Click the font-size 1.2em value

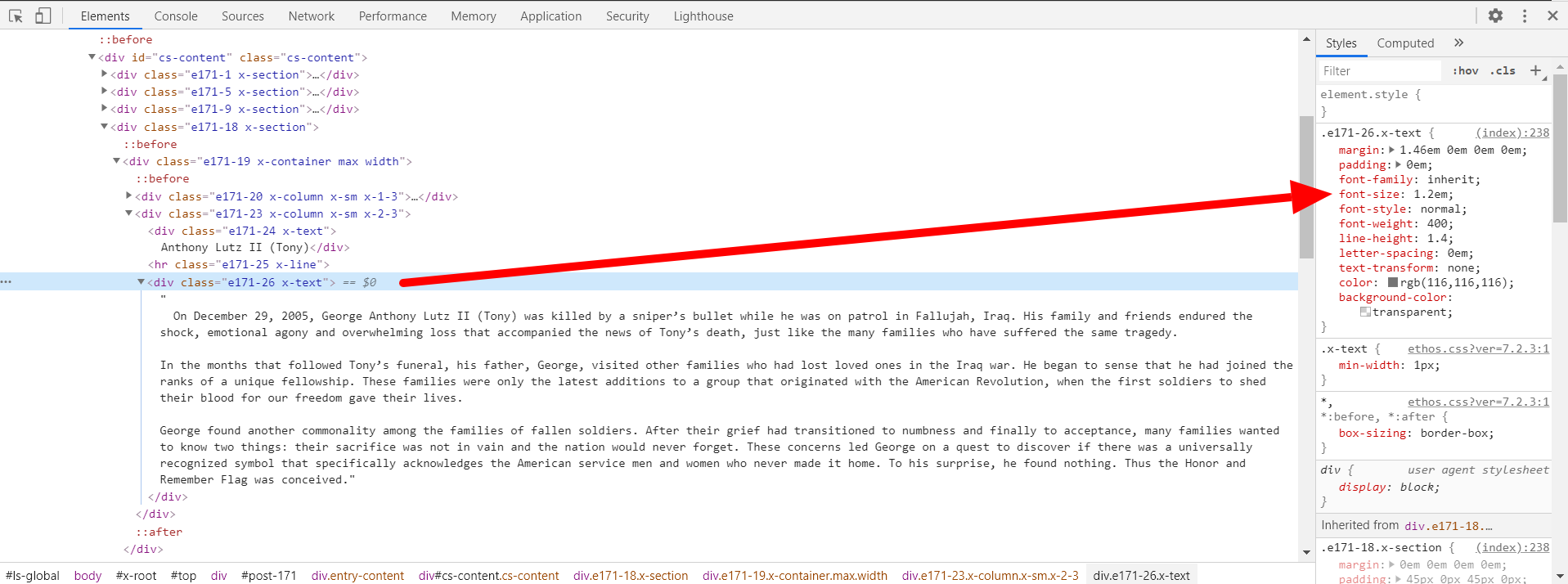(x=1430, y=194)
